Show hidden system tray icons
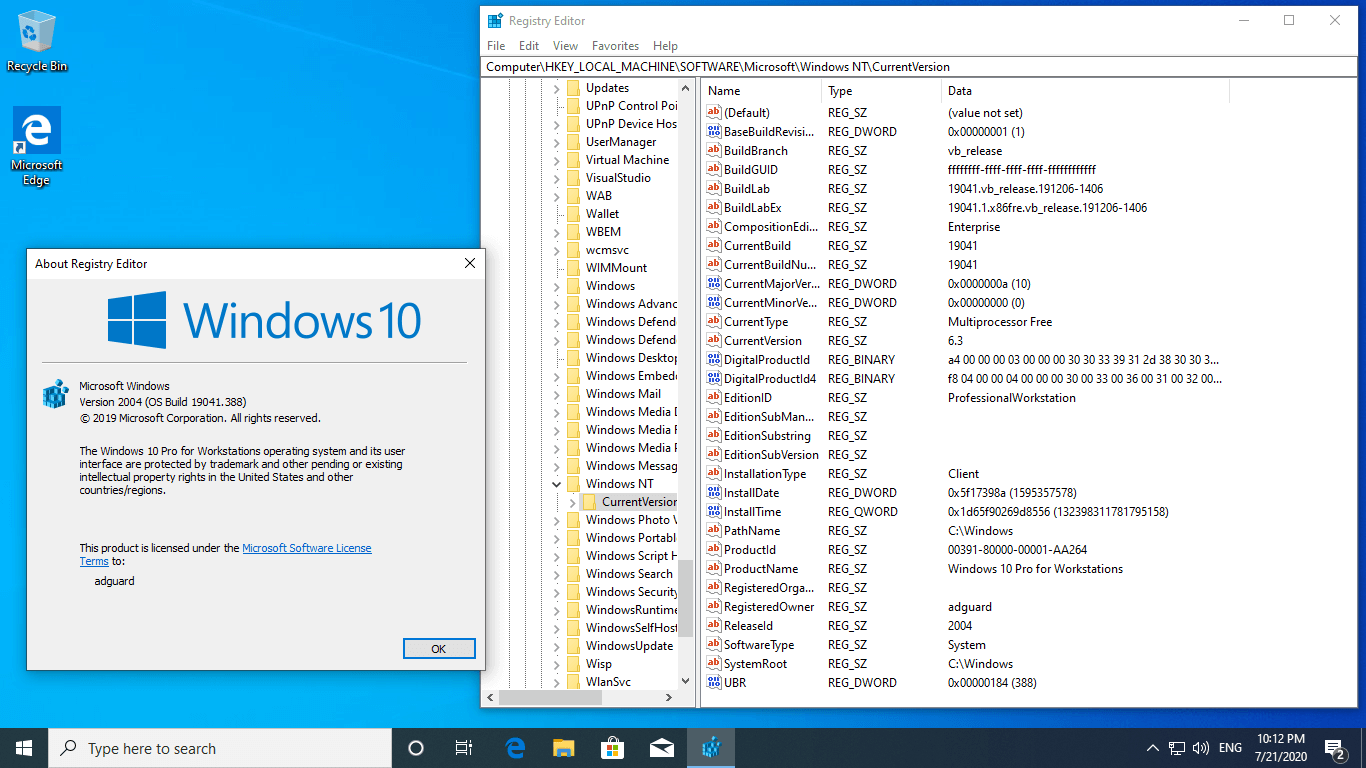This screenshot has width=1366, height=768. (1152, 748)
